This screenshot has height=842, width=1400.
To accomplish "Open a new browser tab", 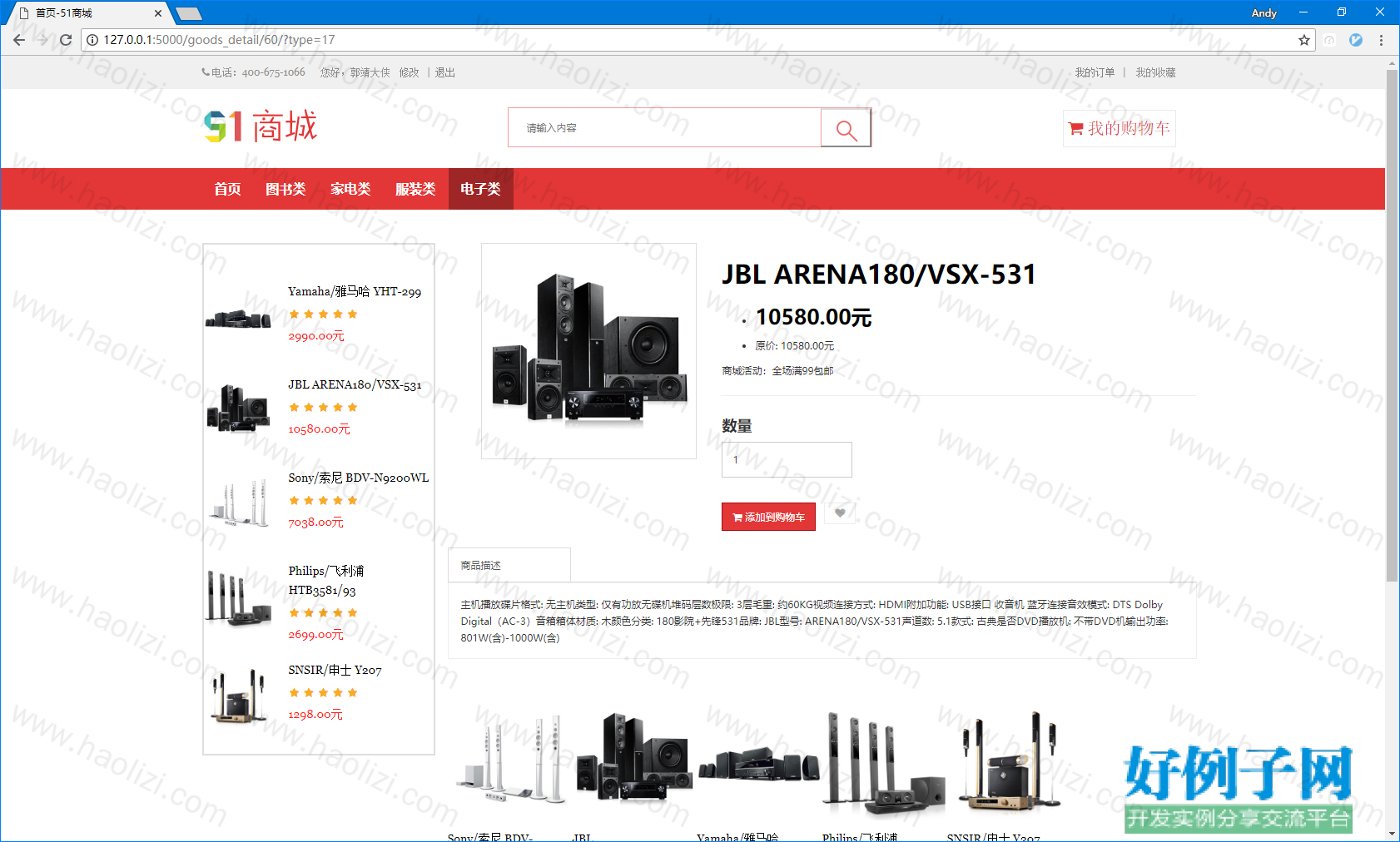I will point(189,13).
